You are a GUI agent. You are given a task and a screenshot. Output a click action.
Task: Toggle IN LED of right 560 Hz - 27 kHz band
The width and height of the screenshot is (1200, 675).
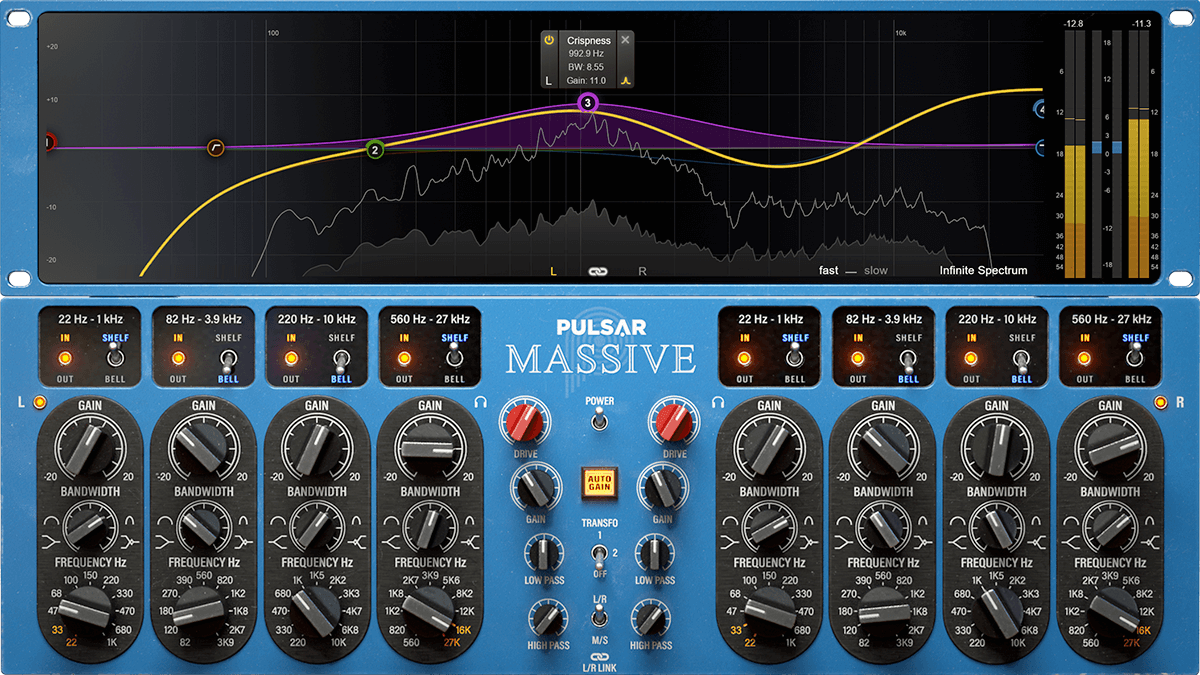pyautogui.click(x=1085, y=358)
